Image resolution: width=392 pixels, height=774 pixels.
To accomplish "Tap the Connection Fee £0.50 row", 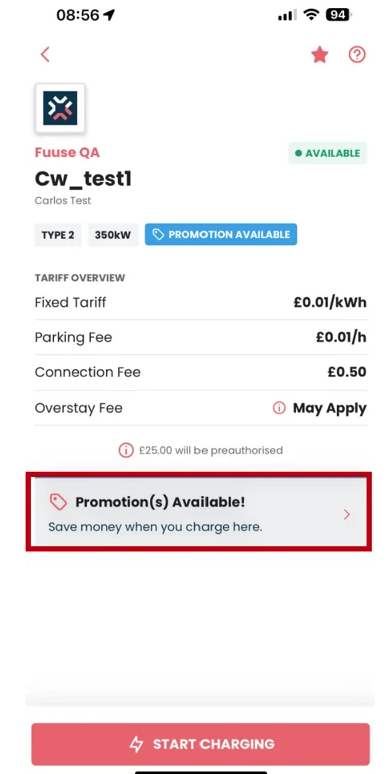I will [x=200, y=372].
